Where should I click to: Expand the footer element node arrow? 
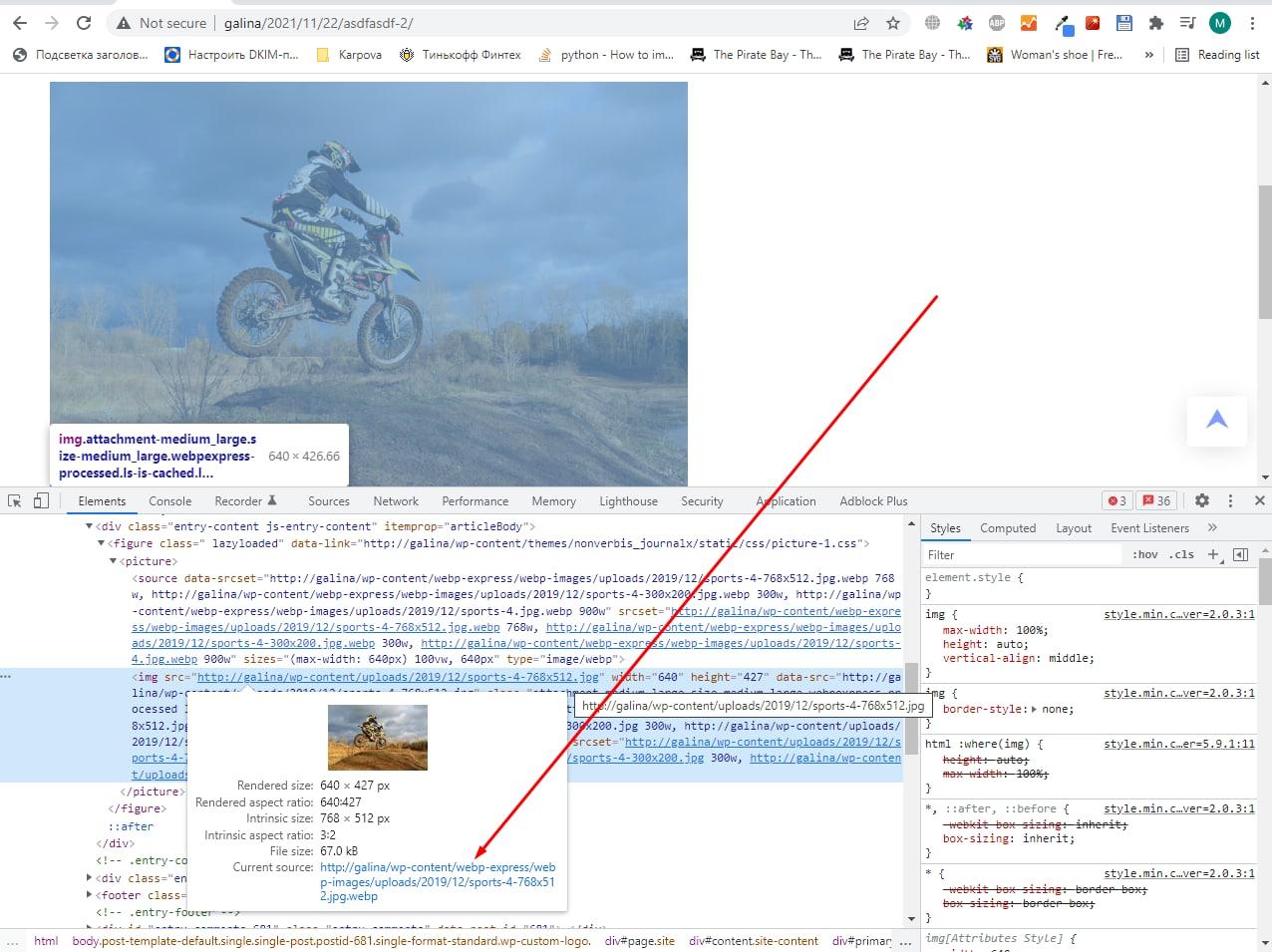pyautogui.click(x=89, y=895)
